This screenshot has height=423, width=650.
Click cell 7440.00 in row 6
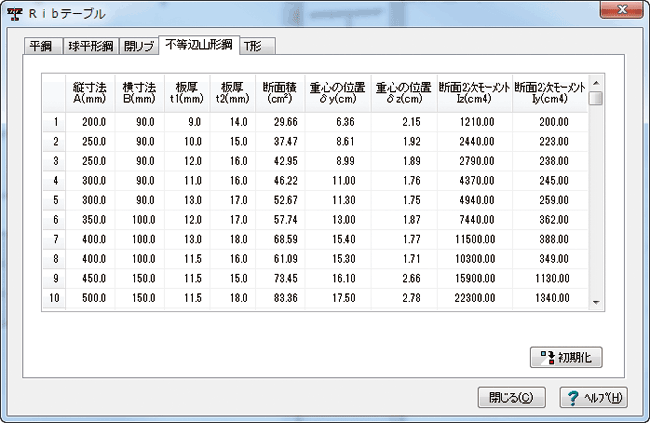(475, 220)
